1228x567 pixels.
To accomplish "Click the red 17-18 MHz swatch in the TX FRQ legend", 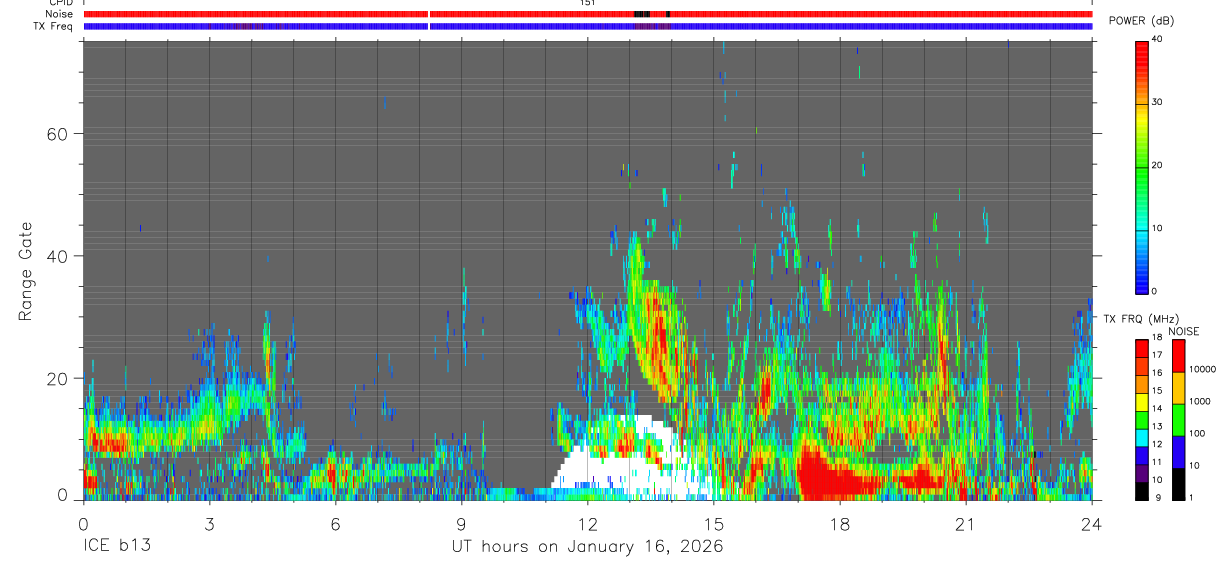I will click(x=1141, y=348).
